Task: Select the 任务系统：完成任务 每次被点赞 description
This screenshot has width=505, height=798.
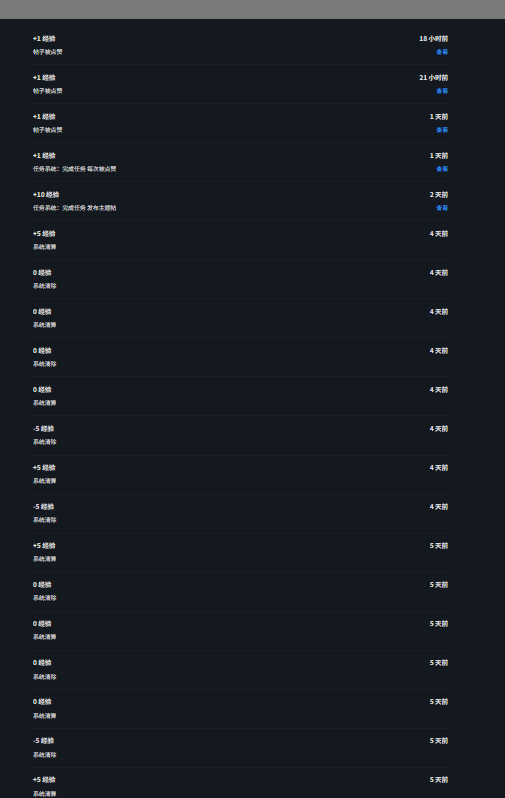Action: pos(74,169)
